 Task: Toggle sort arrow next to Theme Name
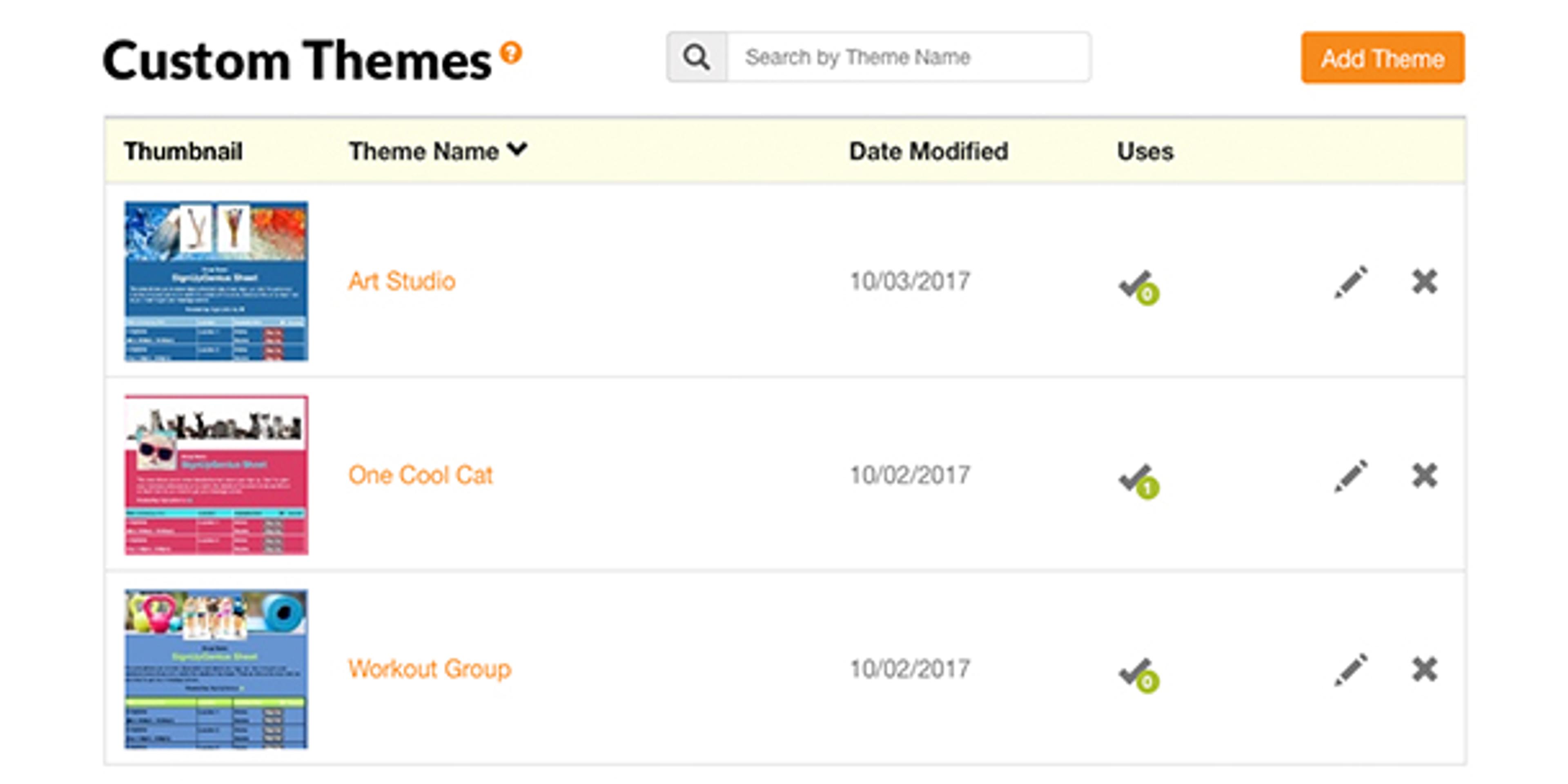coord(517,149)
